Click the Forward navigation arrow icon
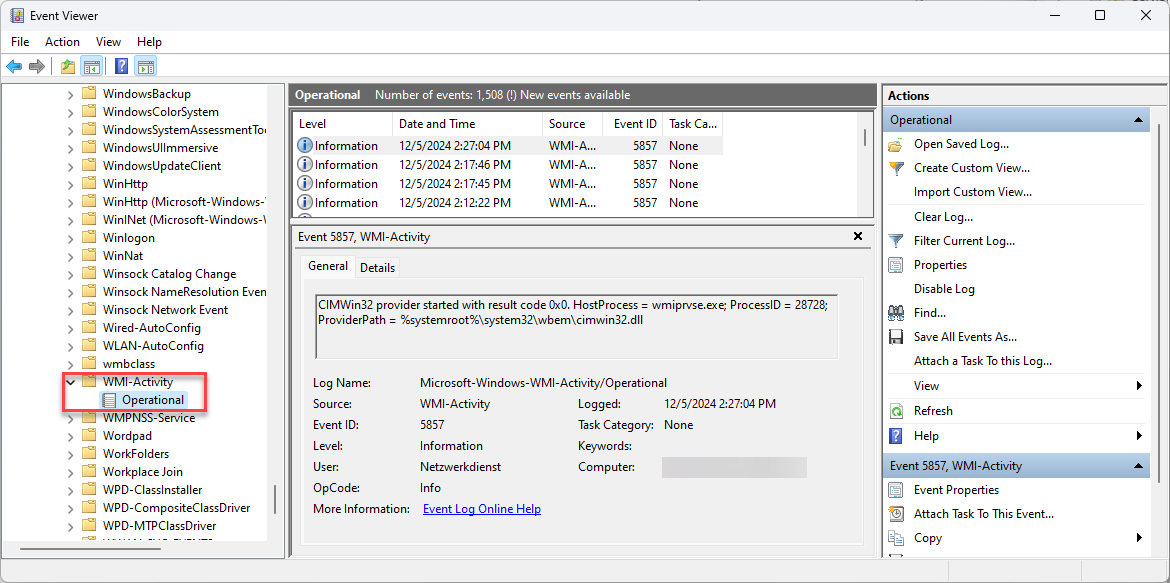The width and height of the screenshot is (1170, 583). point(37,66)
